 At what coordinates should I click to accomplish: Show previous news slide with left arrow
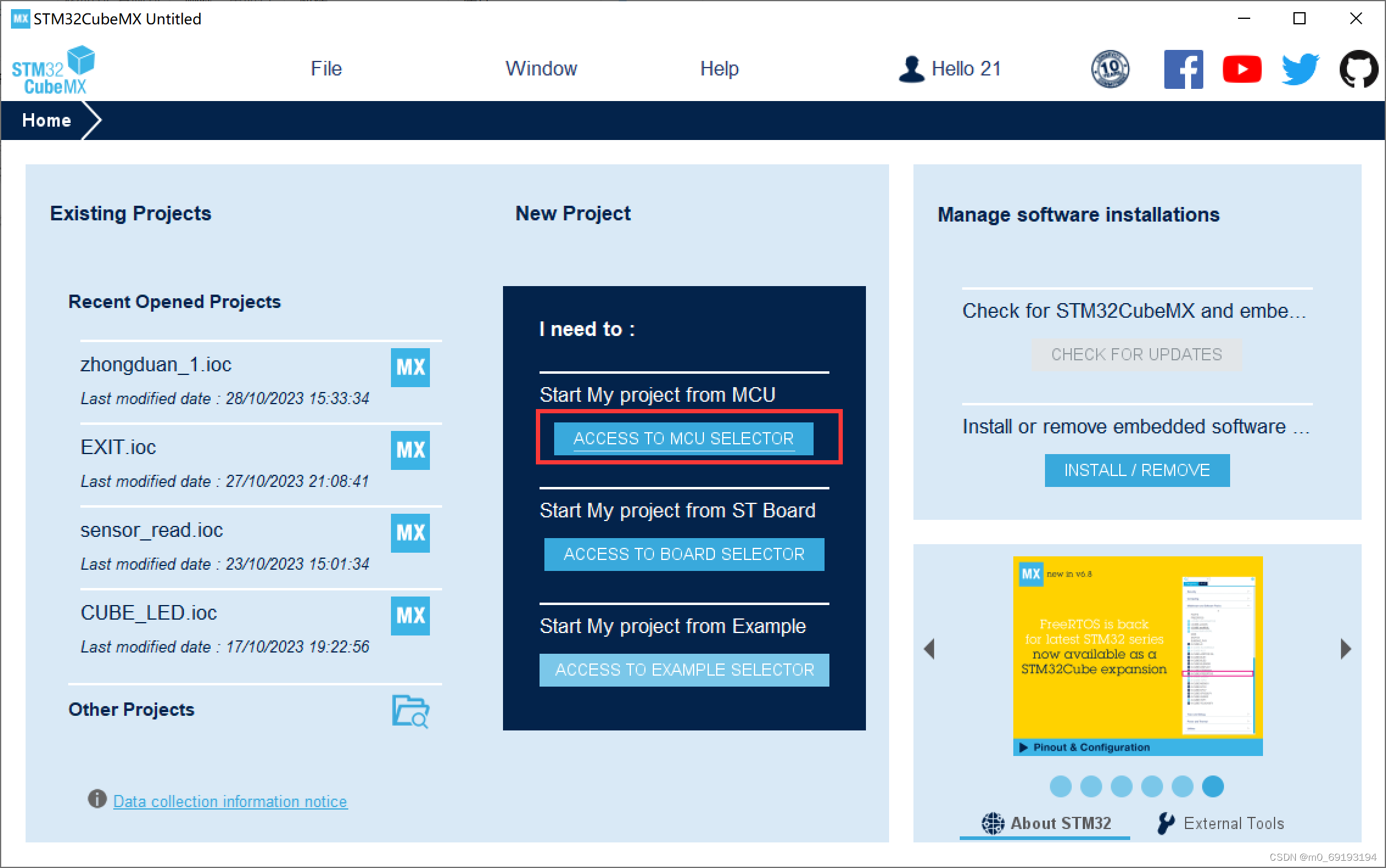(x=929, y=649)
